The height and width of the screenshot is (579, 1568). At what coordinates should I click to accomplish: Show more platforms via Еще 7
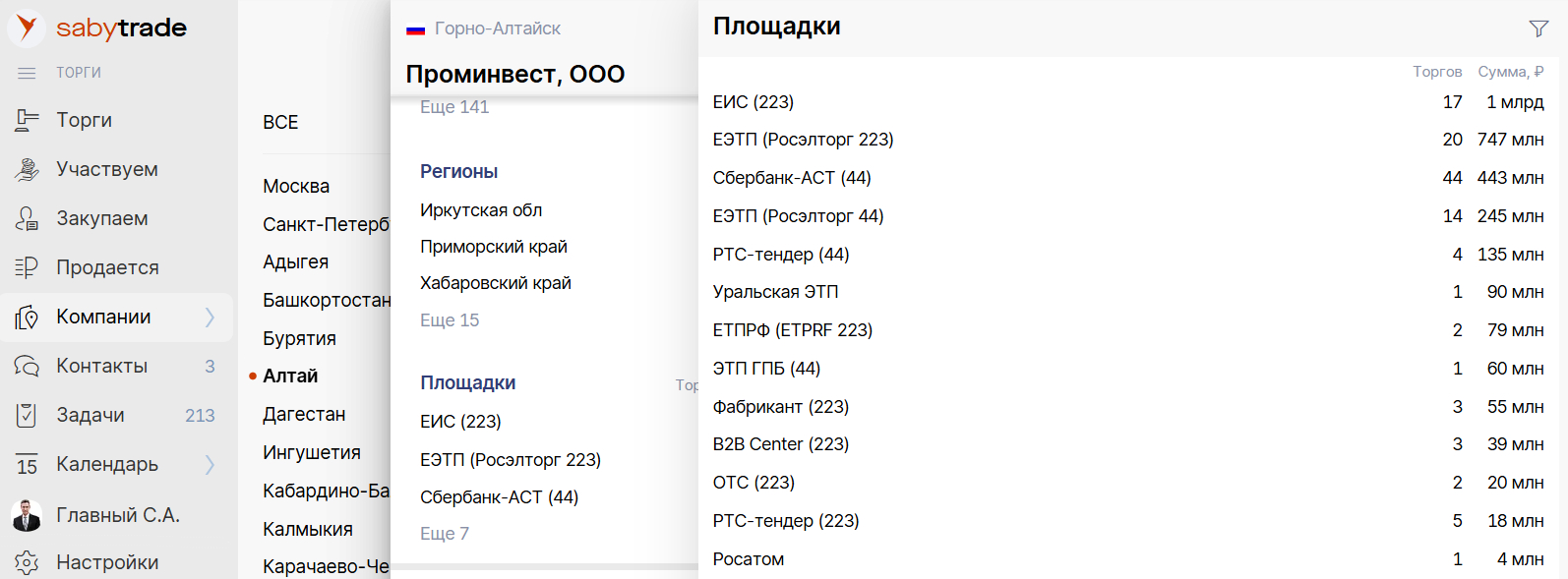click(445, 534)
